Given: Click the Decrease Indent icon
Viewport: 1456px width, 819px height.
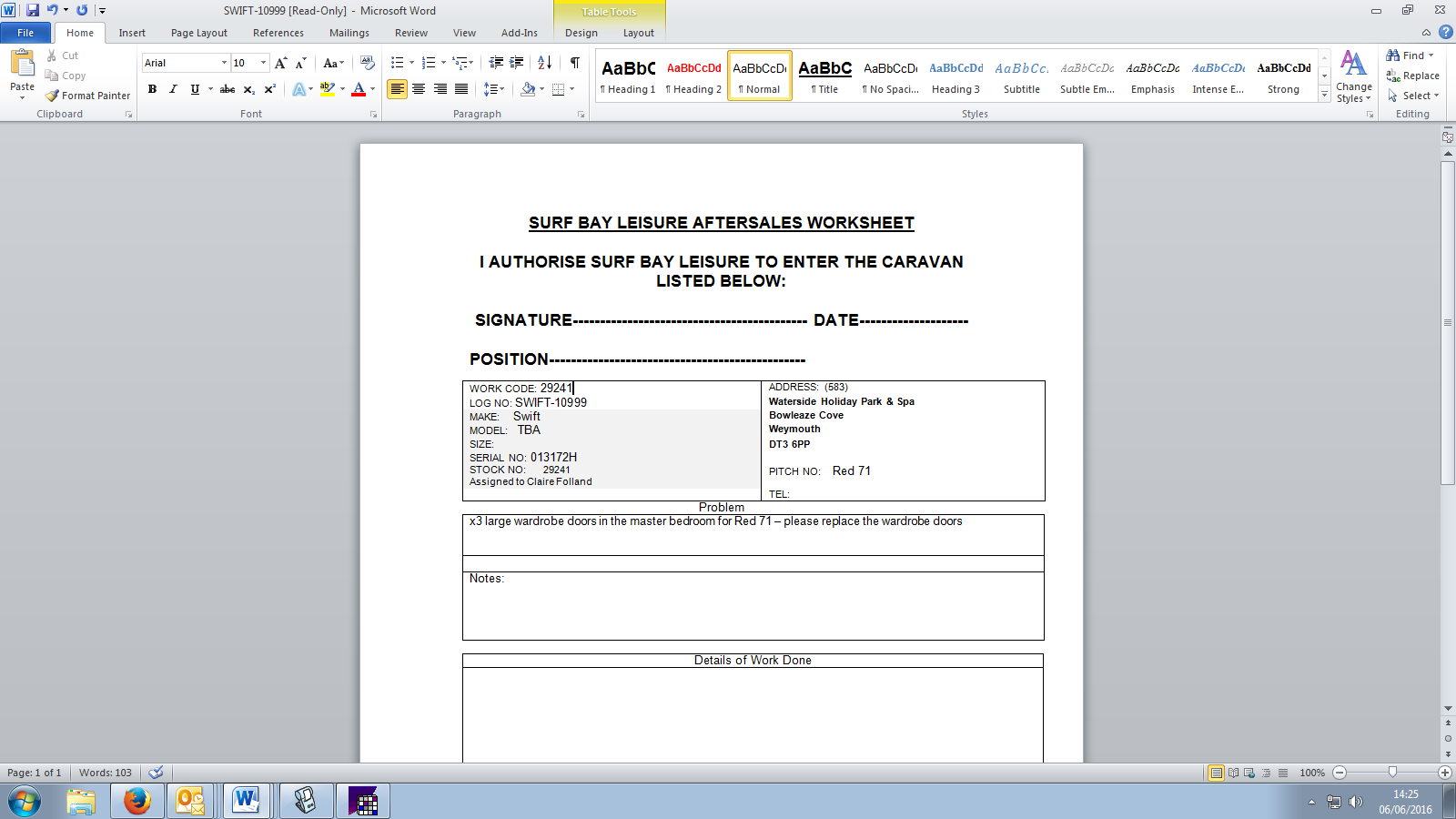Looking at the screenshot, I should 496,63.
